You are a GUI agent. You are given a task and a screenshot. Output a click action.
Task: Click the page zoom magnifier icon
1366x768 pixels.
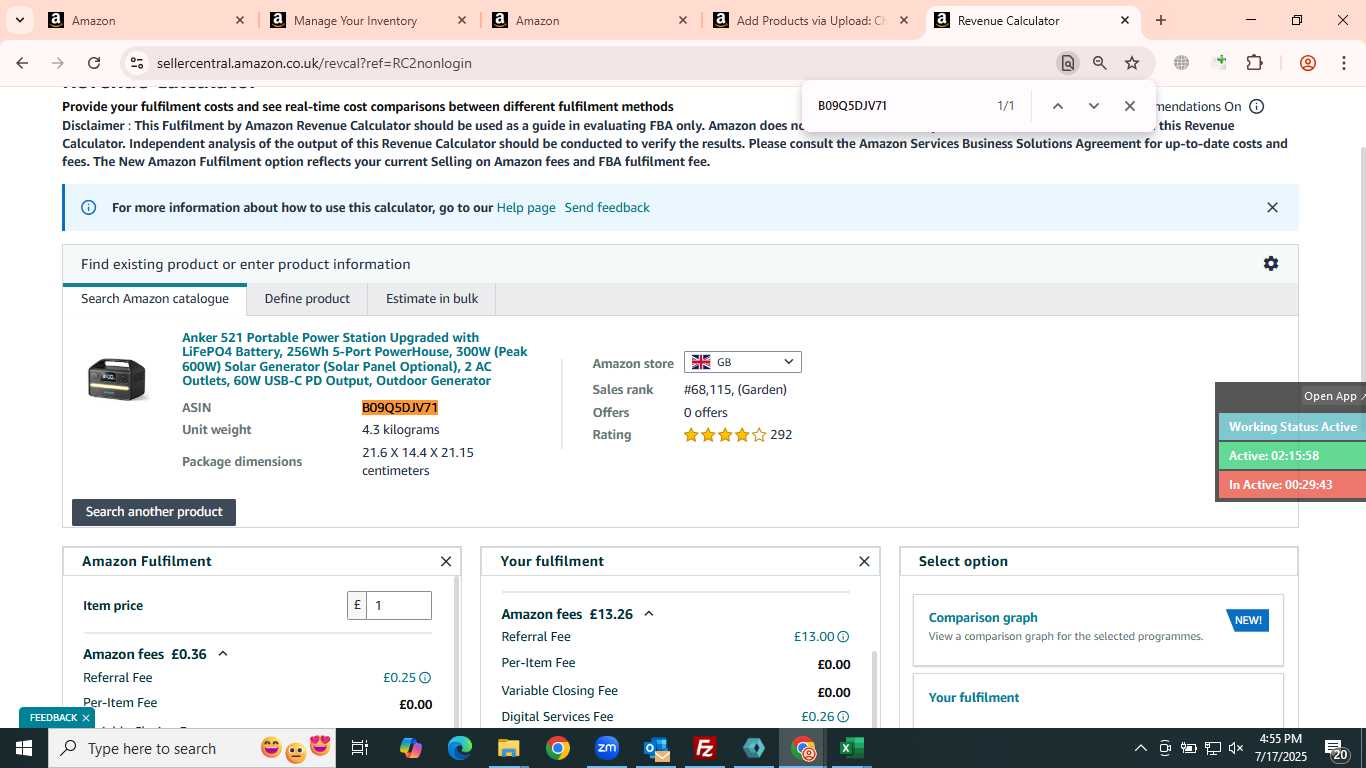click(1100, 63)
